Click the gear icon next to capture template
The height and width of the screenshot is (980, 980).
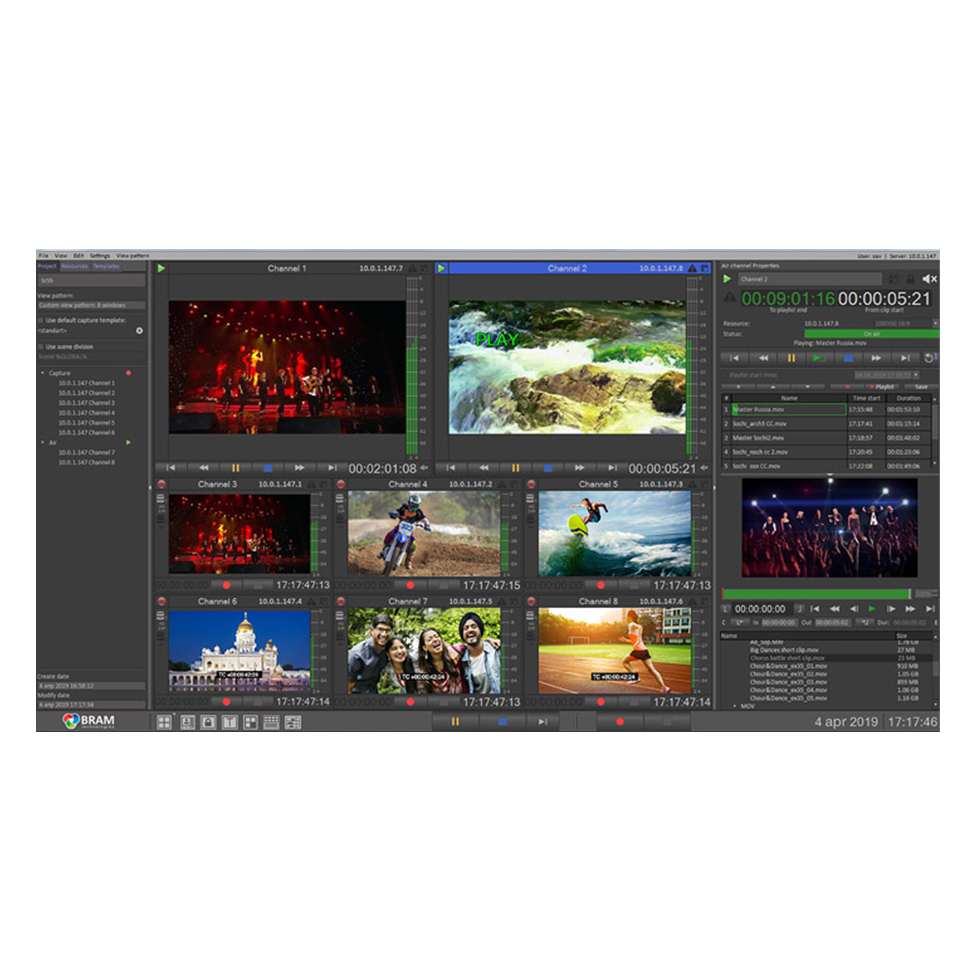coord(139,330)
